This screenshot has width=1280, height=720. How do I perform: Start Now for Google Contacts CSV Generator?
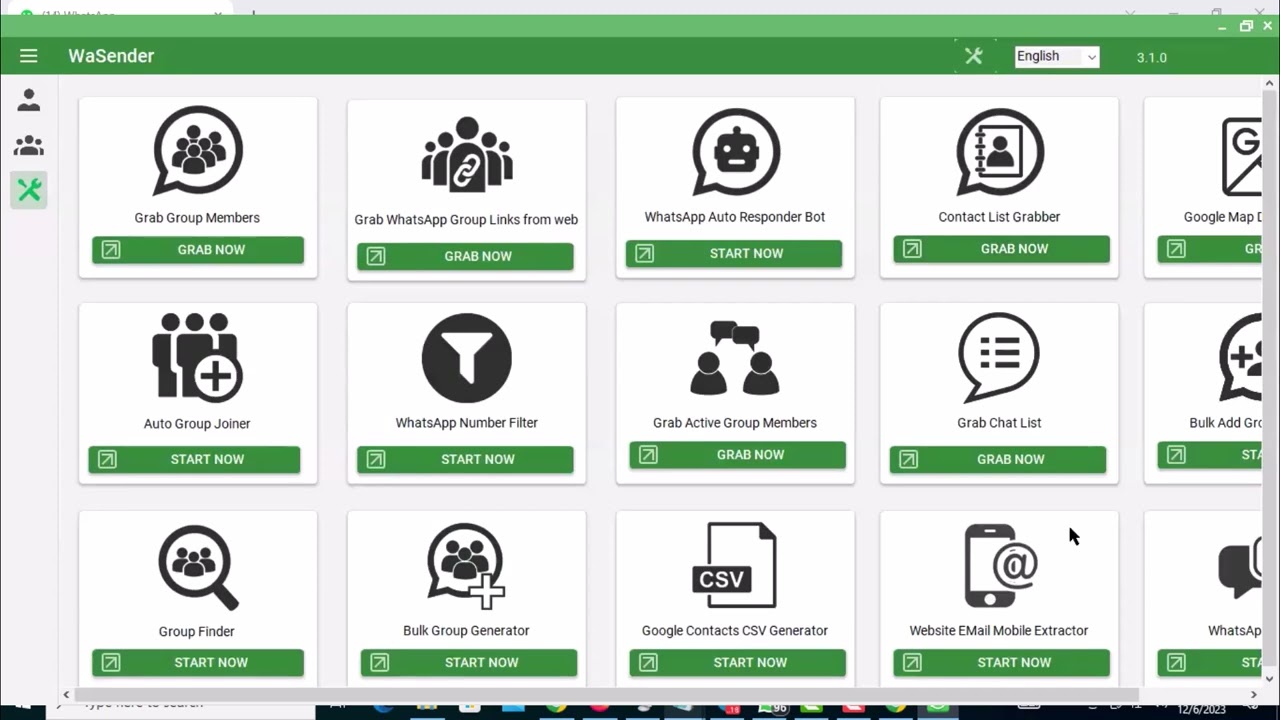coord(737,662)
